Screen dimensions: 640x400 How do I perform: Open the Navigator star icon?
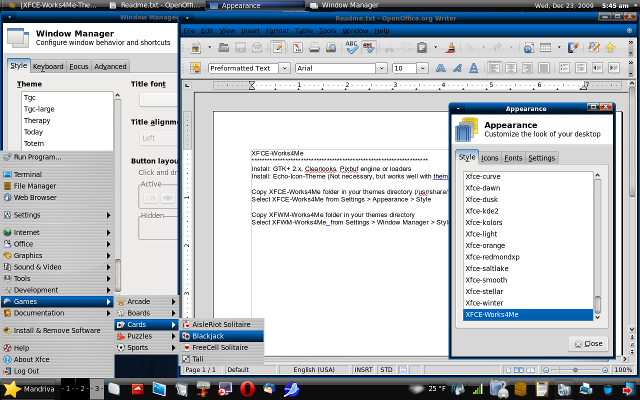(x=610, y=48)
